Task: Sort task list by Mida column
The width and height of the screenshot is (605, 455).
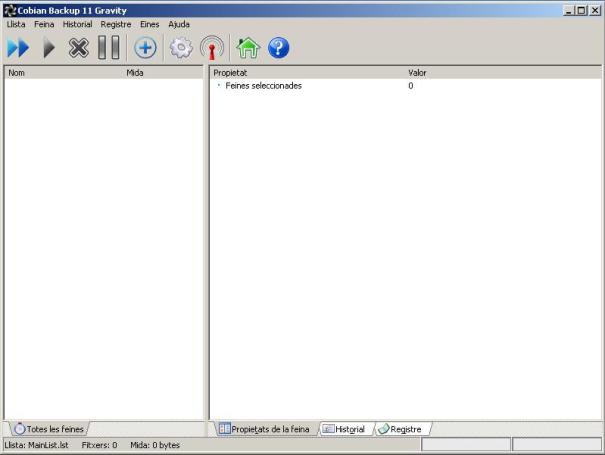Action: click(x=164, y=73)
